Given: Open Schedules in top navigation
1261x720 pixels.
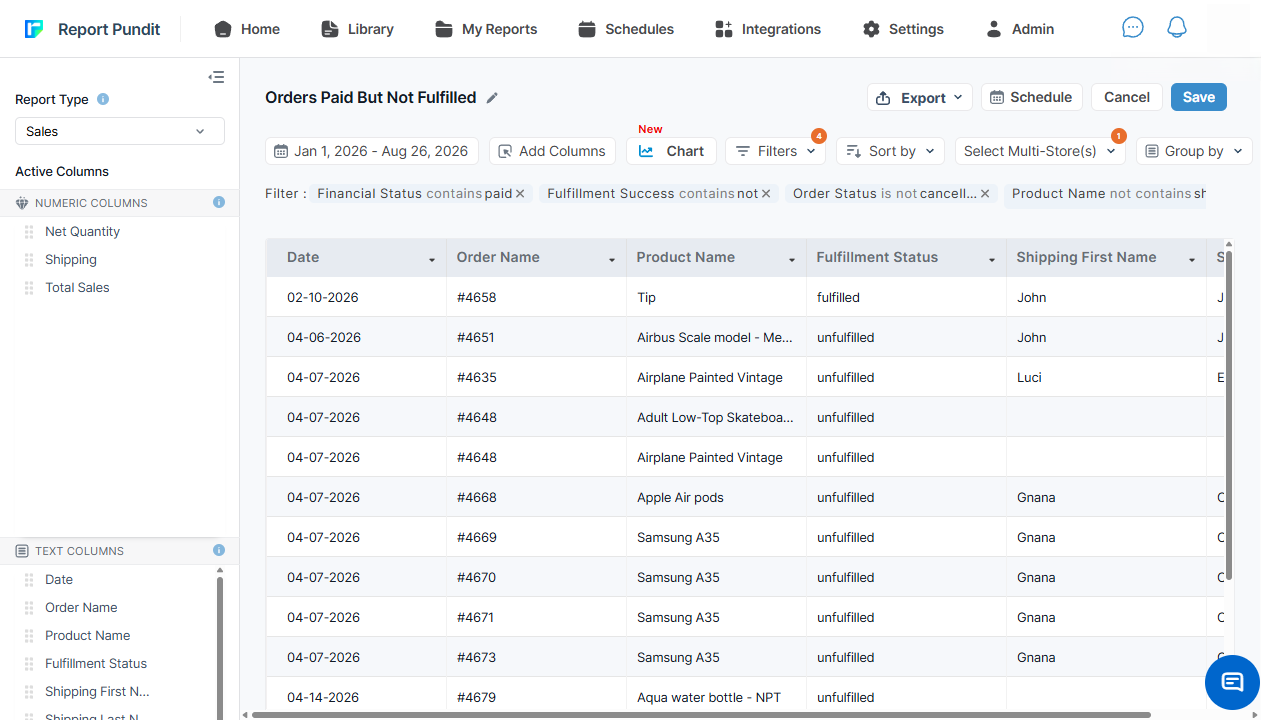Looking at the screenshot, I should click(x=626, y=29).
